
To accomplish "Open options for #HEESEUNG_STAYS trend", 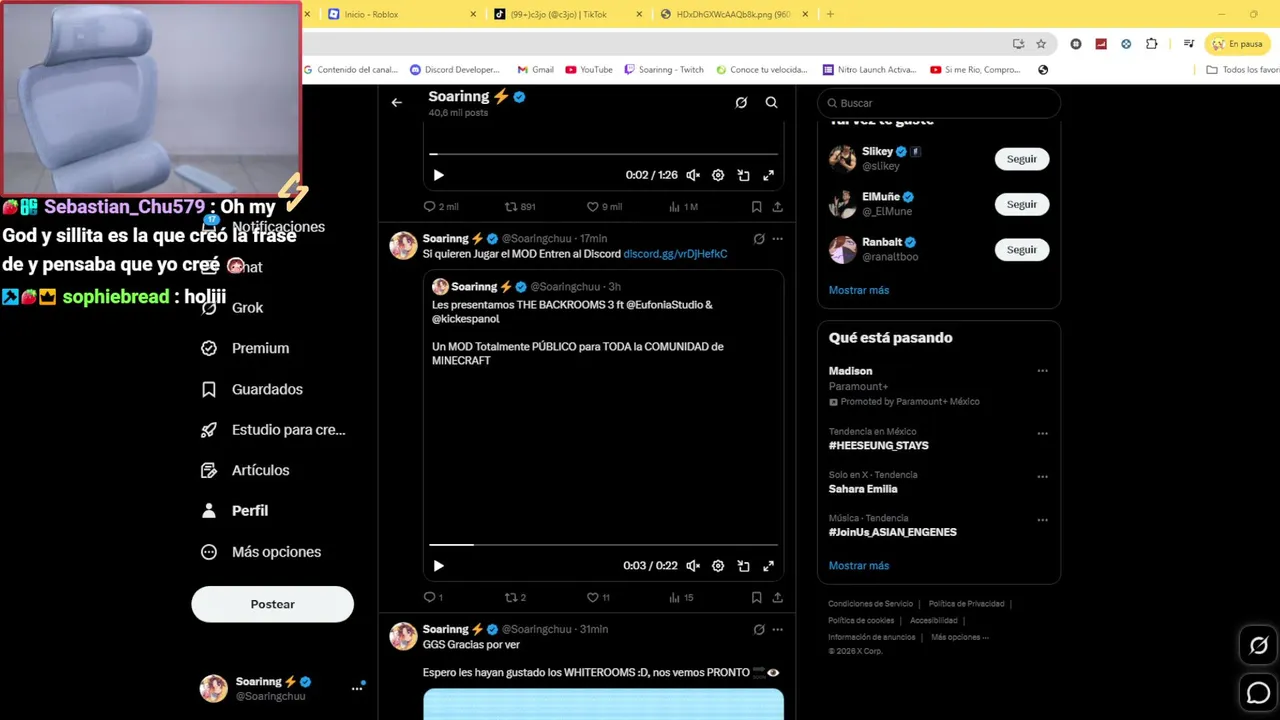I will (x=1042, y=434).
